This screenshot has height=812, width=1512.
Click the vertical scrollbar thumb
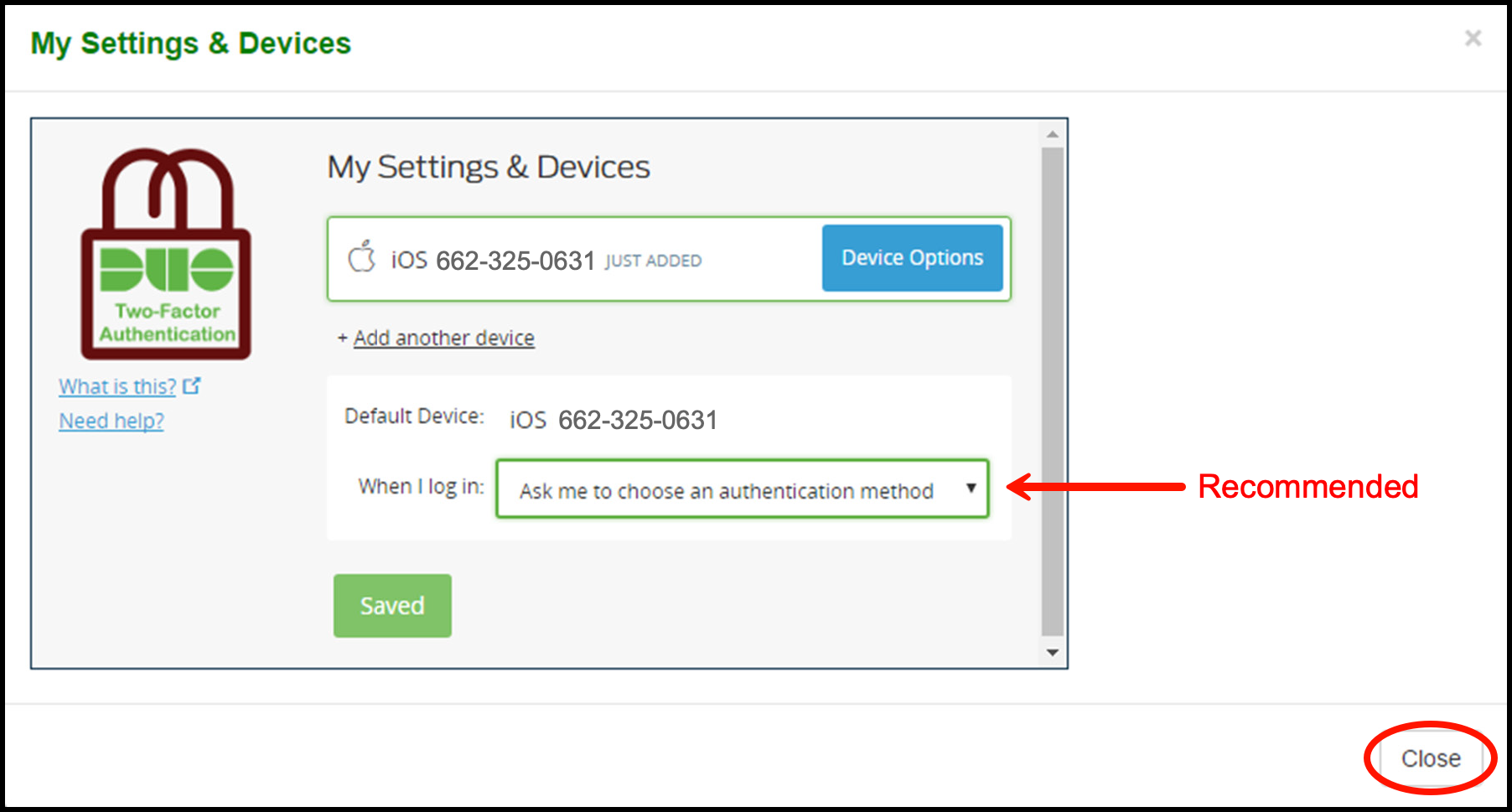(x=1053, y=392)
